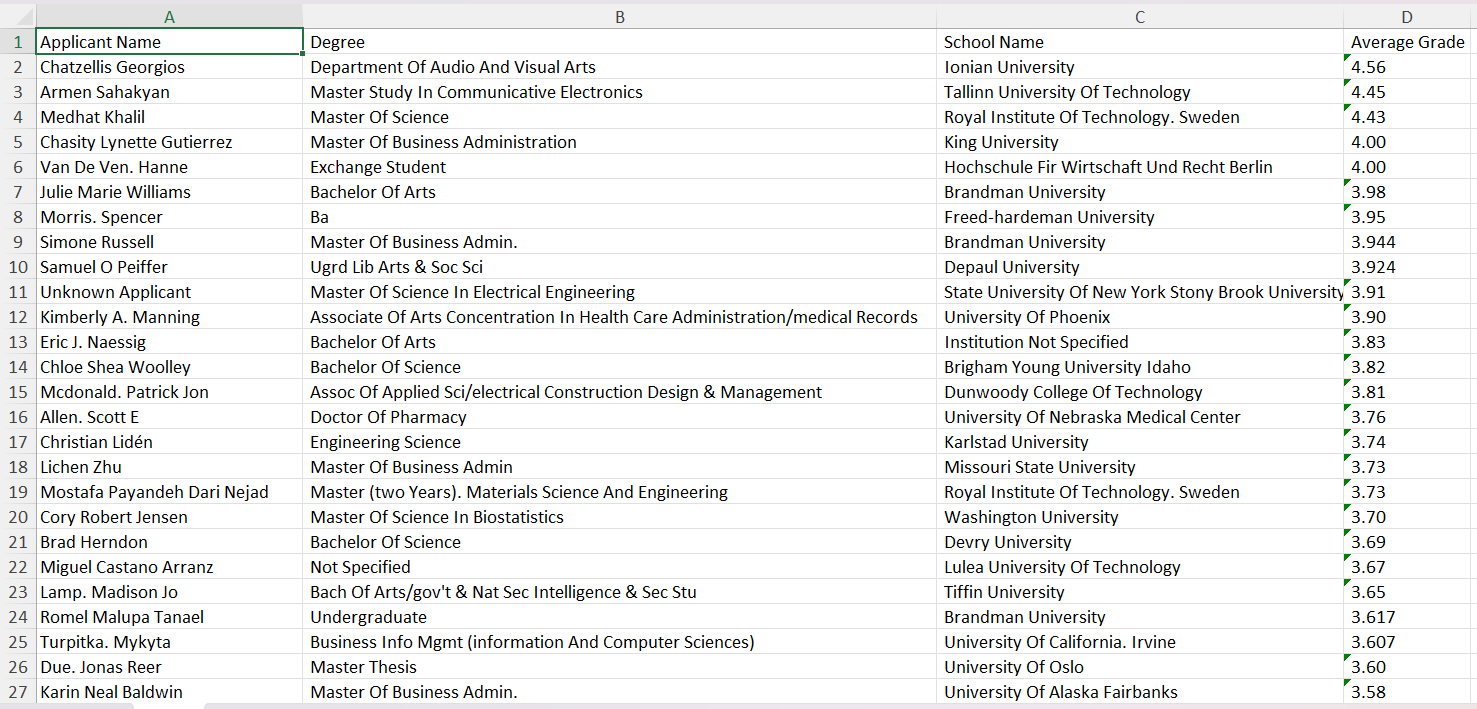Click the Karin Neal Baldwin cell
The image size is (1477, 709).
click(x=169, y=692)
